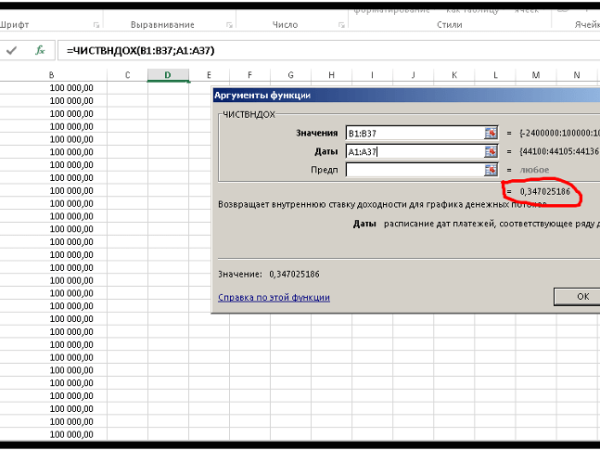Click inside the Даты input field
The width and height of the screenshot is (600, 450).
coord(413,151)
